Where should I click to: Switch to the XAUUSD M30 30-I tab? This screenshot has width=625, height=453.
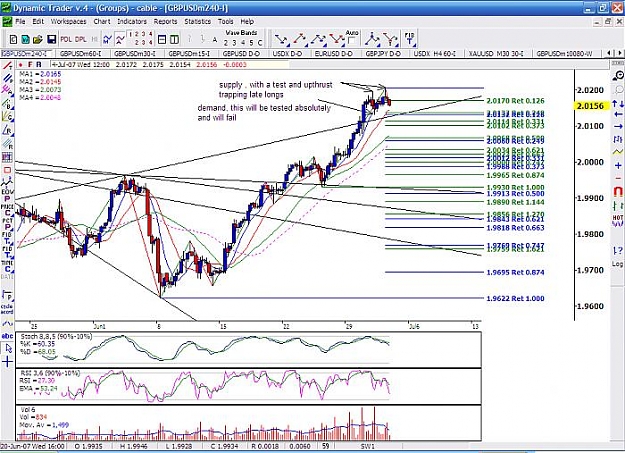pyautogui.click(x=496, y=53)
